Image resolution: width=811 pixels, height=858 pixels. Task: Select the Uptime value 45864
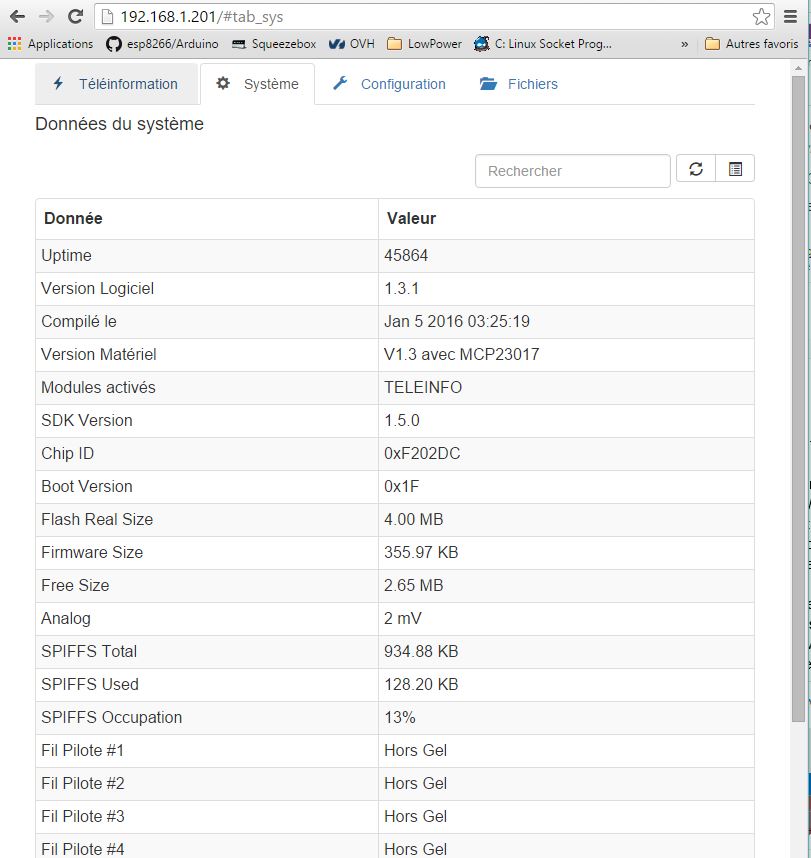(x=406, y=256)
